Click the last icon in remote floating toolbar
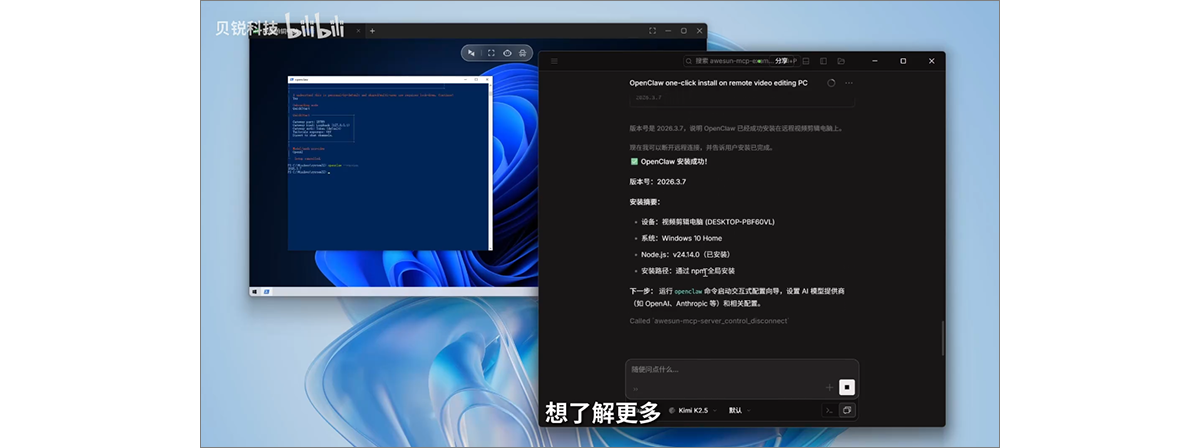 (x=522, y=53)
